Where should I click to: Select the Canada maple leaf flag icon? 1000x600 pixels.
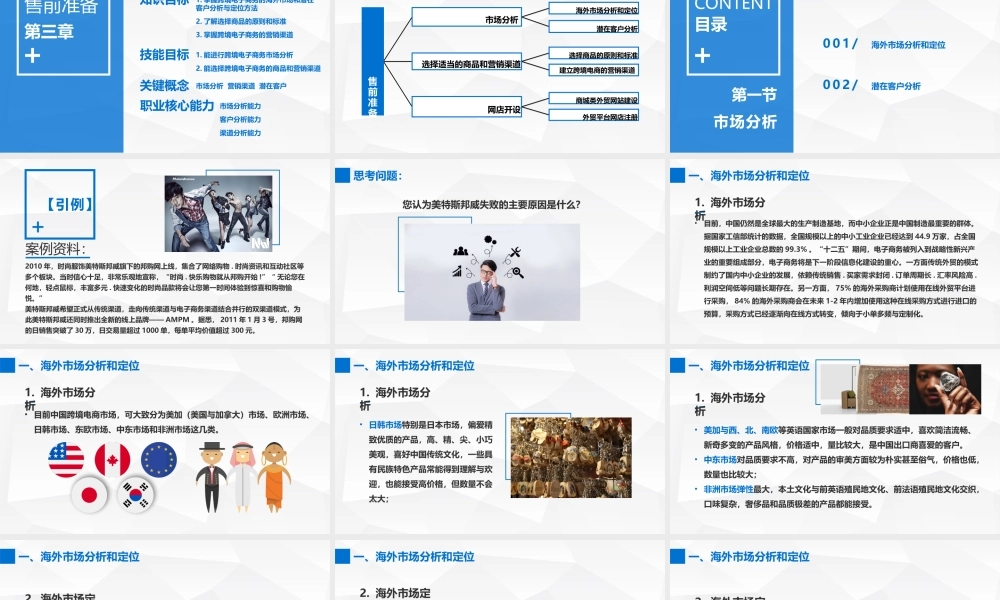click(112, 459)
